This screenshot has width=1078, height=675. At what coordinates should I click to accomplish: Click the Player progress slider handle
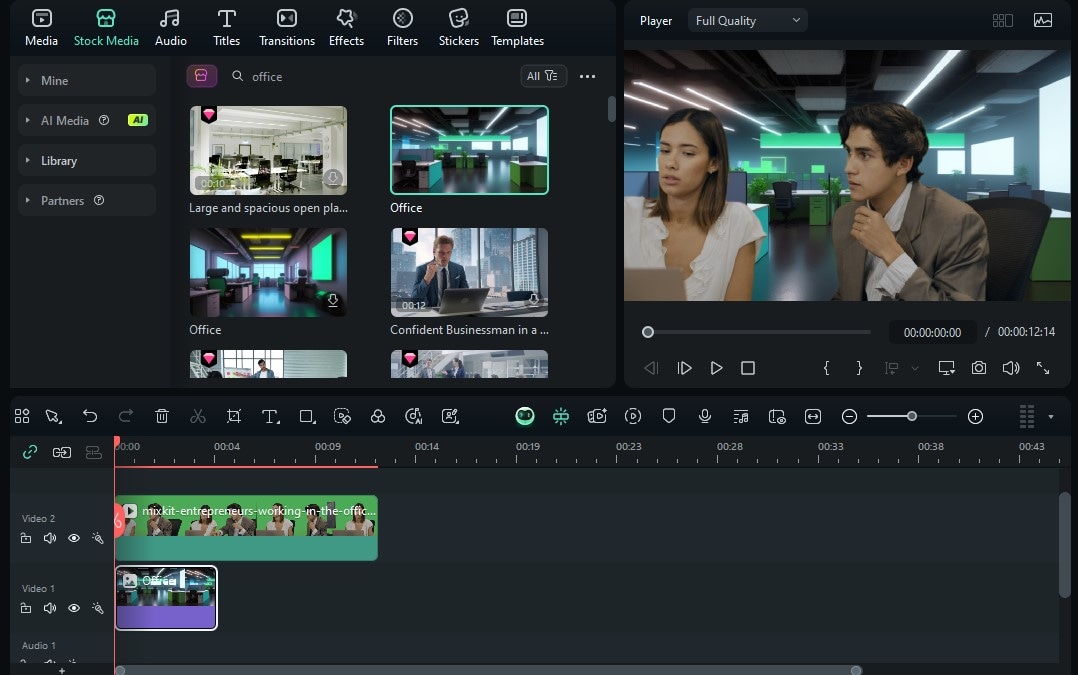point(648,332)
